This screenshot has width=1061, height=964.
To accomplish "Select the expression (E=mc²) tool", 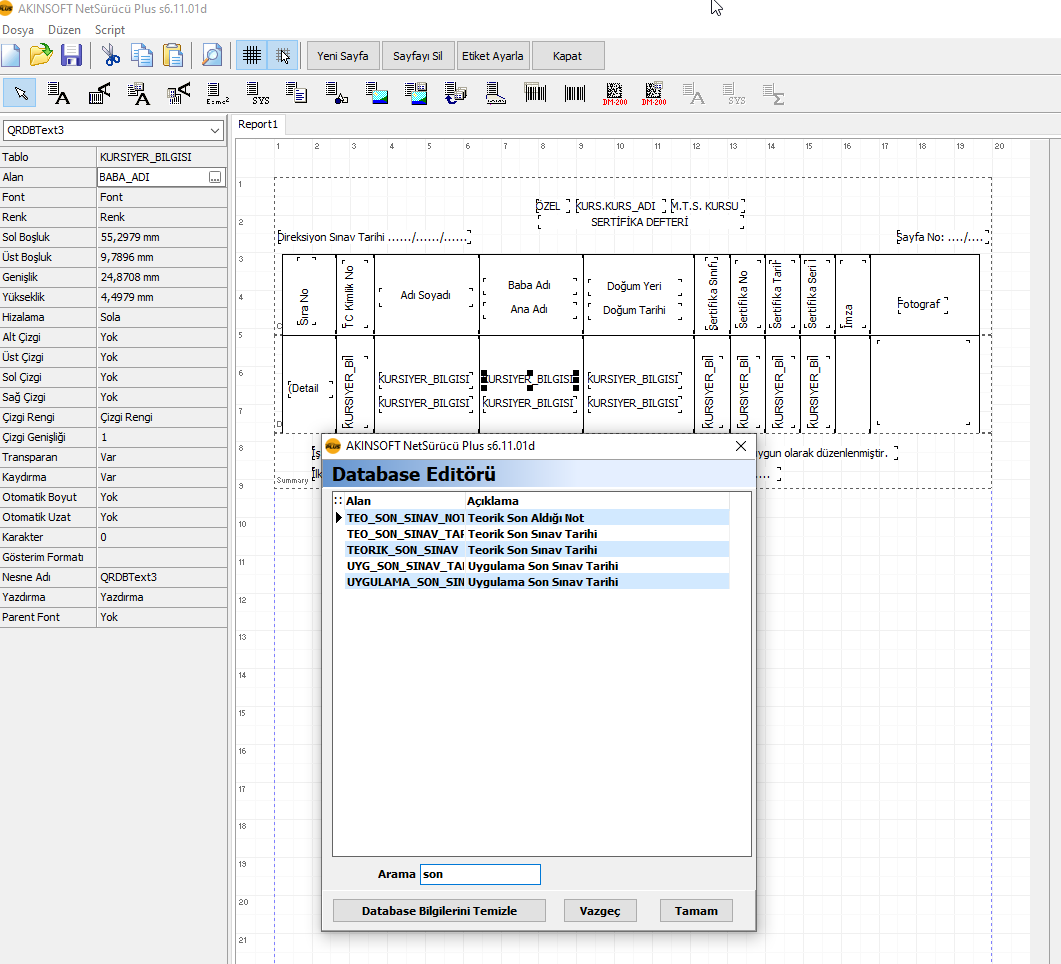I will point(217,95).
